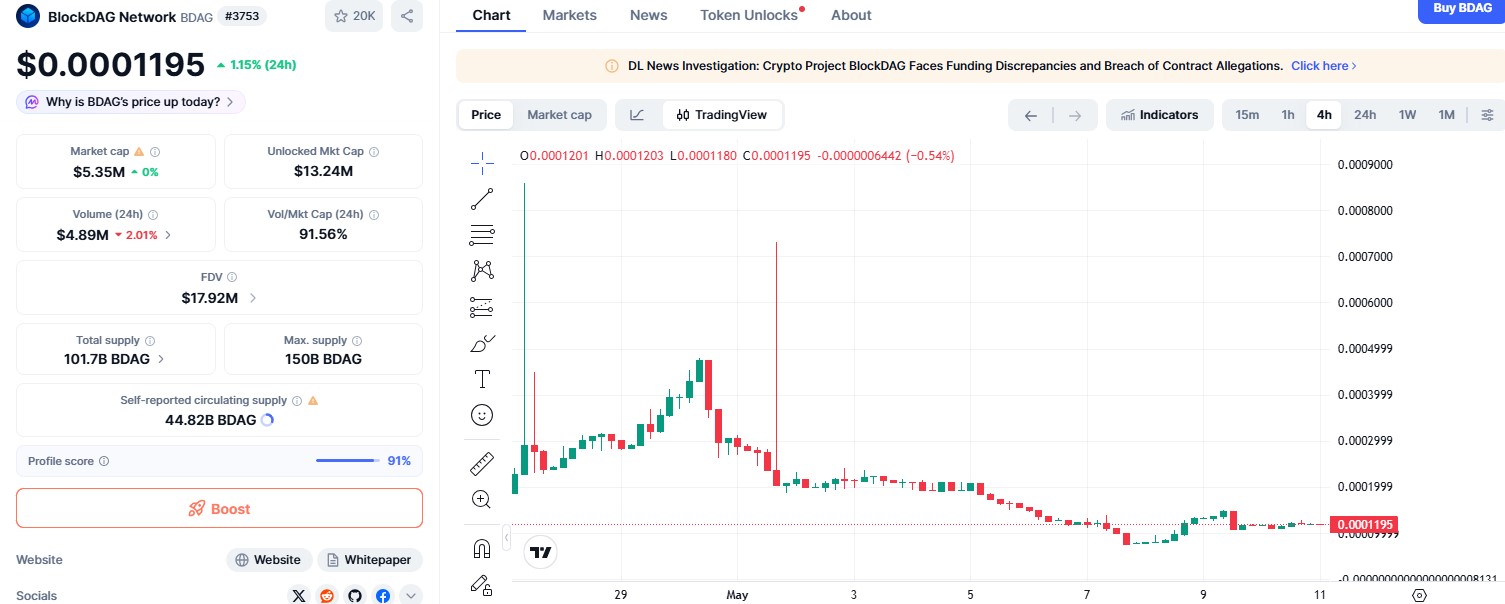The width and height of the screenshot is (1505, 604).
Task: Open the Website link button
Action: pyautogui.click(x=269, y=560)
